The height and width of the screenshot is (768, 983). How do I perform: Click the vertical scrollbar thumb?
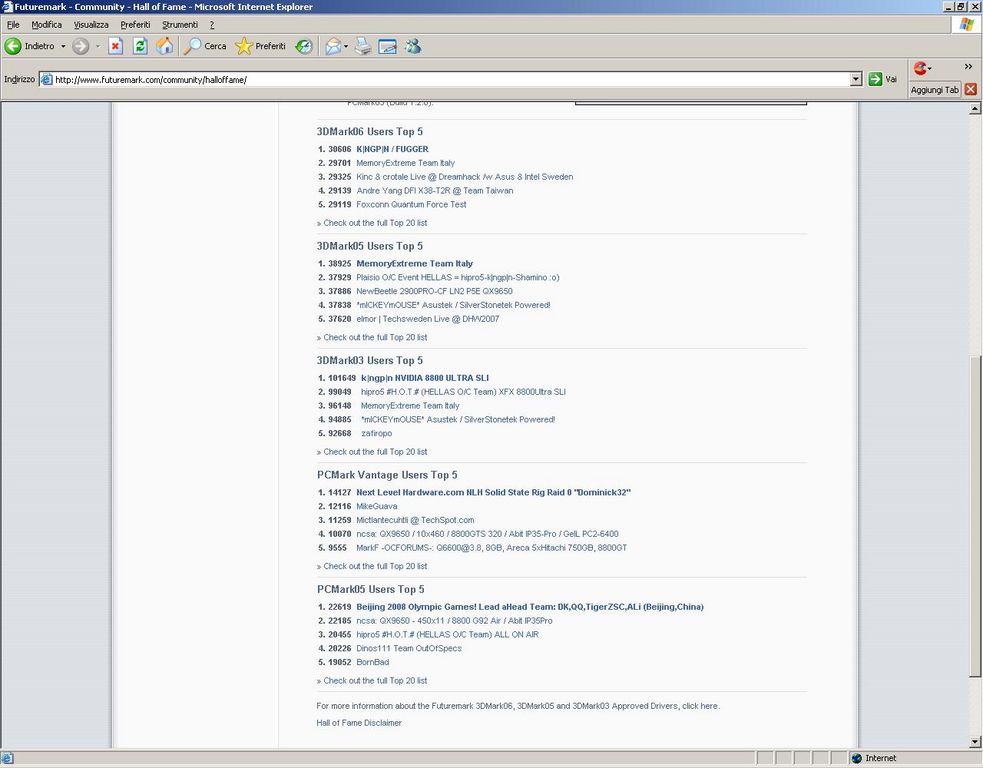975,517
